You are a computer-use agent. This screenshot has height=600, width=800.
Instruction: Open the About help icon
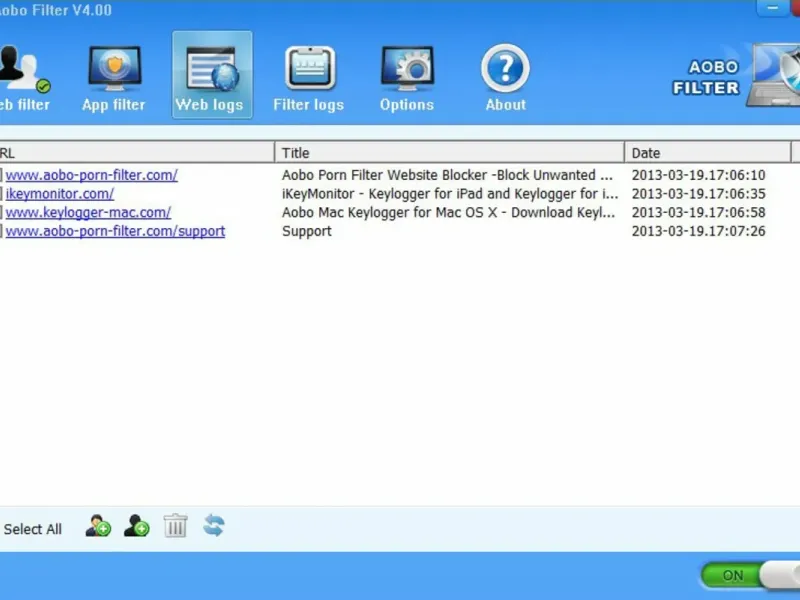[x=505, y=77]
